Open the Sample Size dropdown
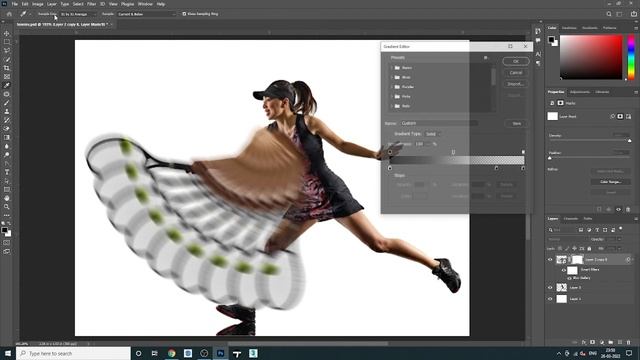This screenshot has width=640, height=360. (78, 14)
